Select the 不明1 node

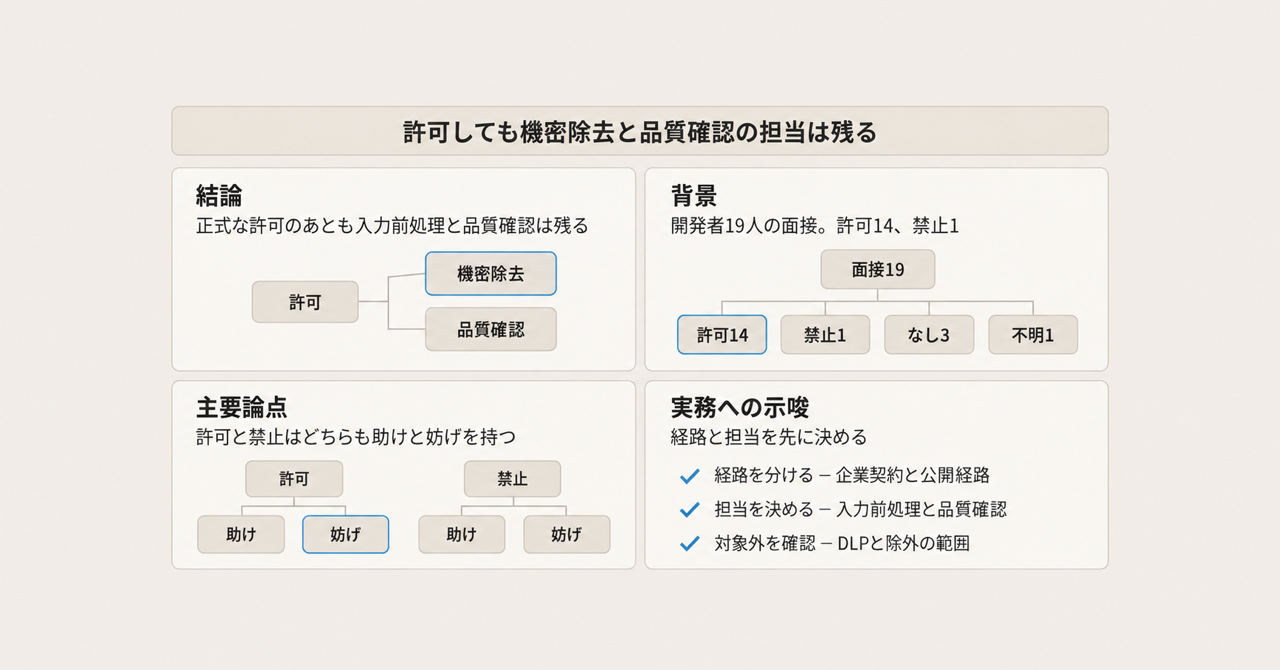[1033, 335]
